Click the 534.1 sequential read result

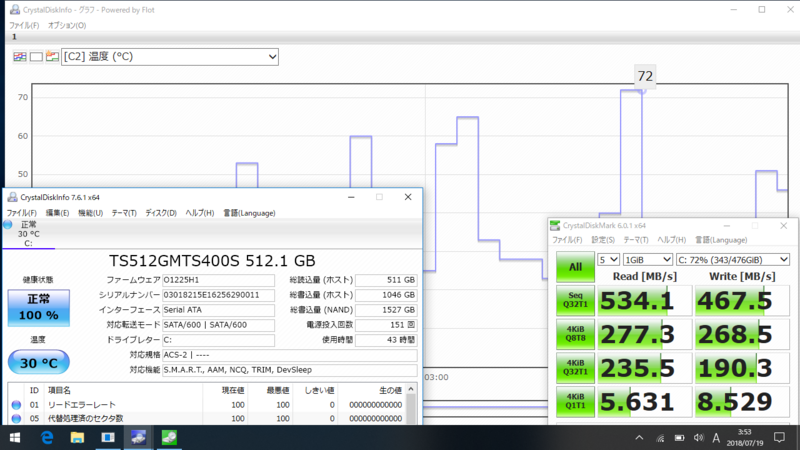click(x=644, y=300)
